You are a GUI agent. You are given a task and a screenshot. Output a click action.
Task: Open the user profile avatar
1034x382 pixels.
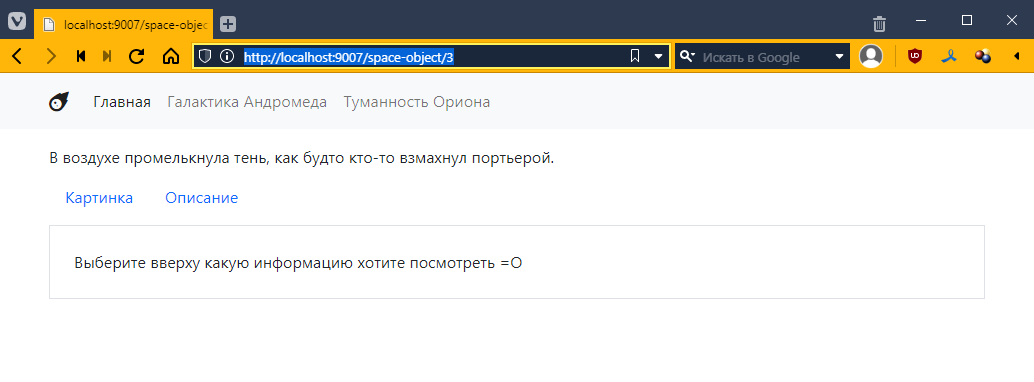pos(870,56)
